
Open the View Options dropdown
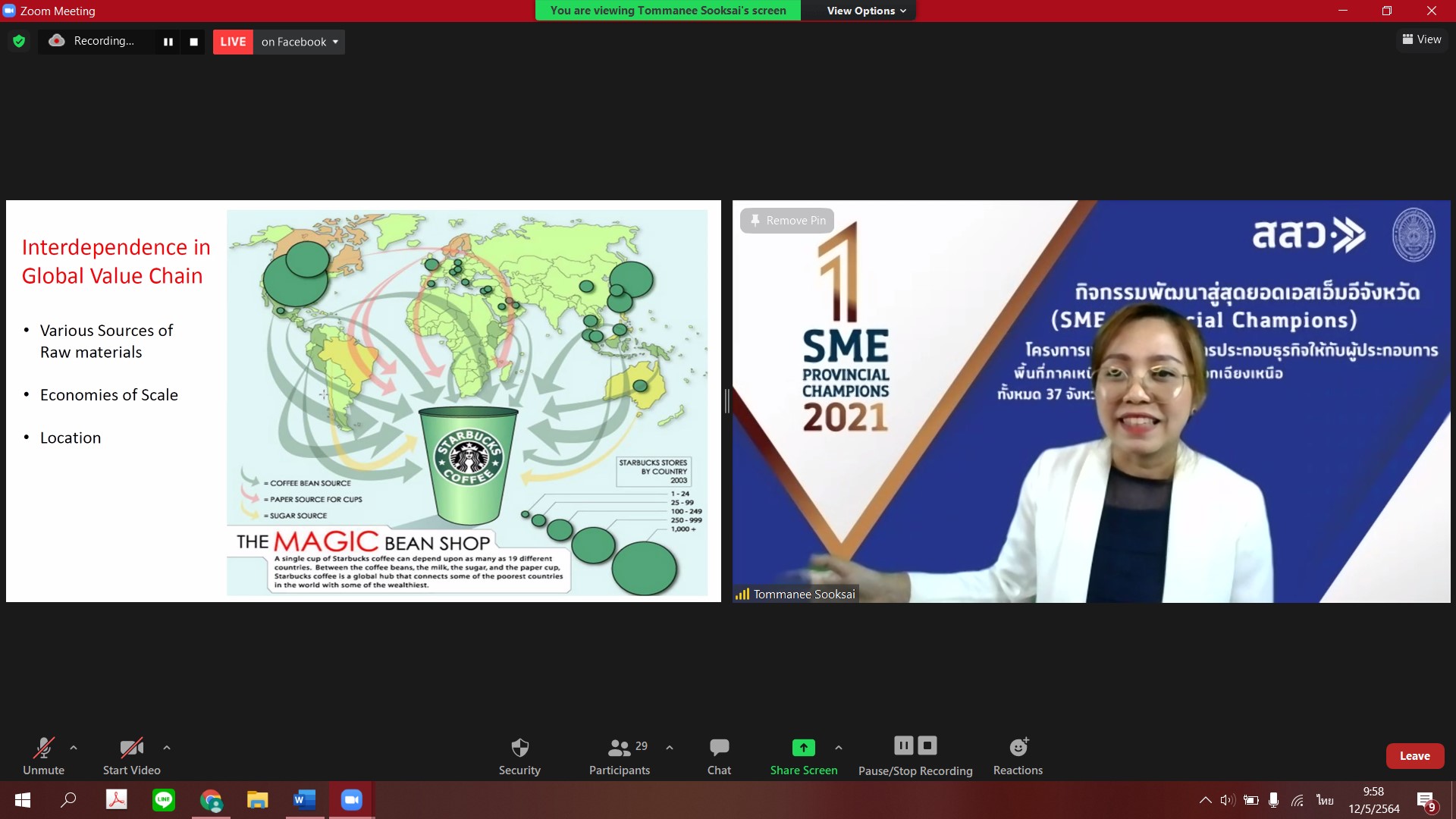866,11
